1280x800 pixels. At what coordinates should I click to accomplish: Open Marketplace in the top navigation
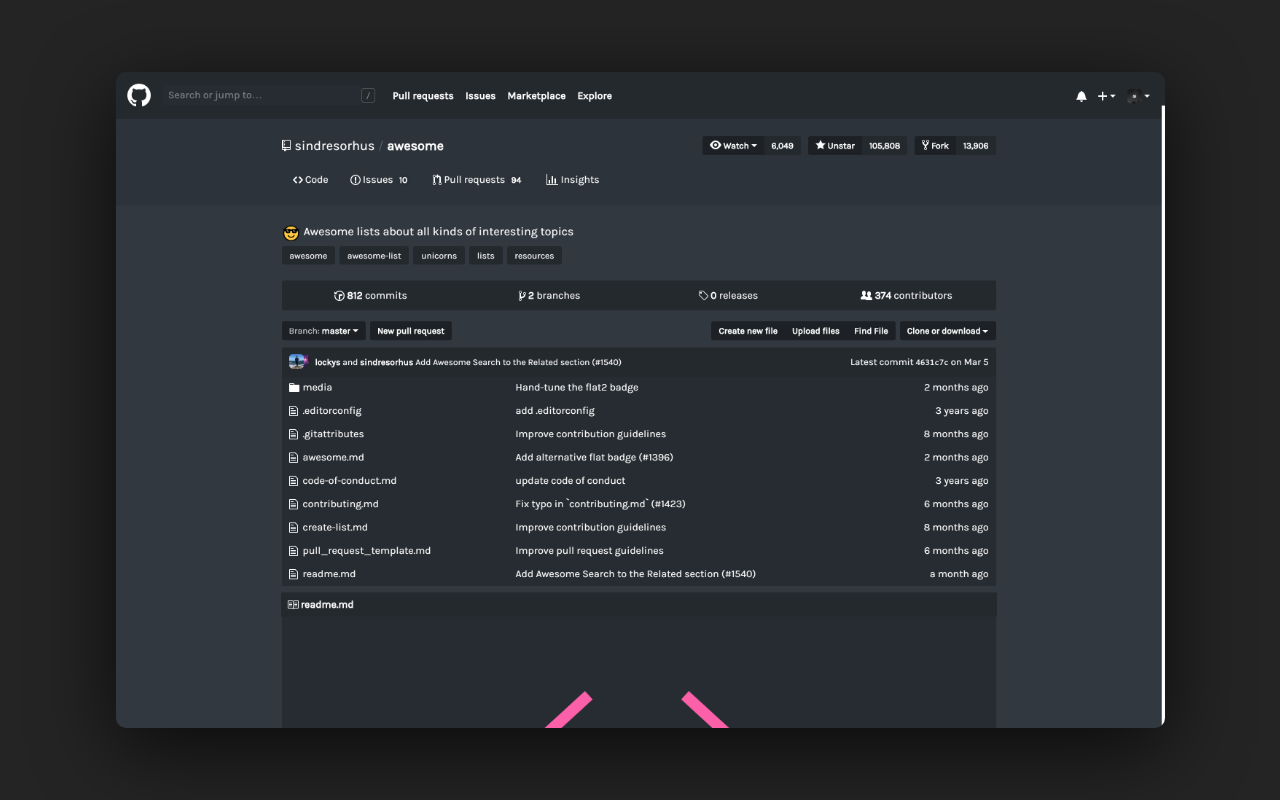coord(536,96)
